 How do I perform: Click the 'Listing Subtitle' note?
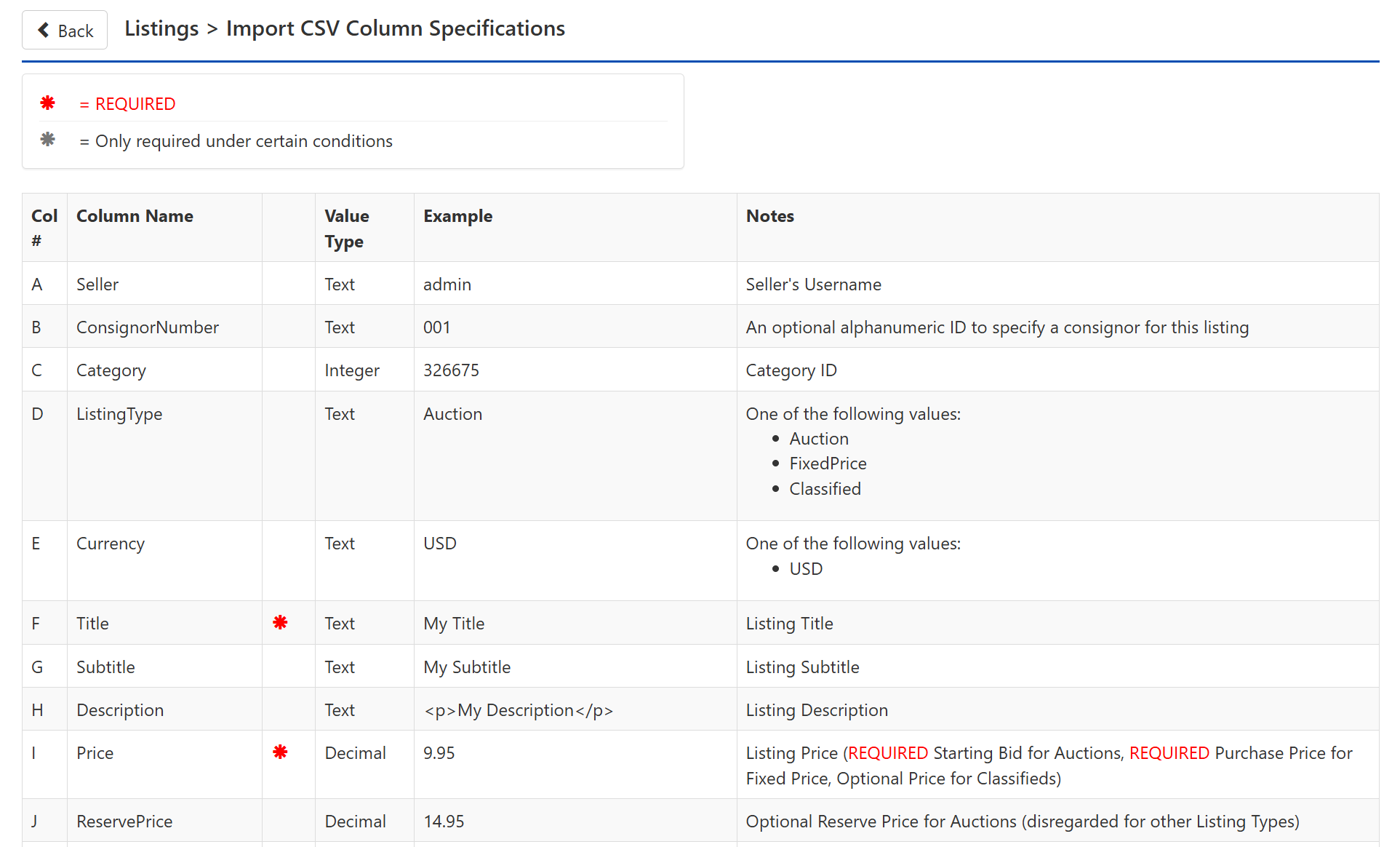pyautogui.click(x=803, y=667)
